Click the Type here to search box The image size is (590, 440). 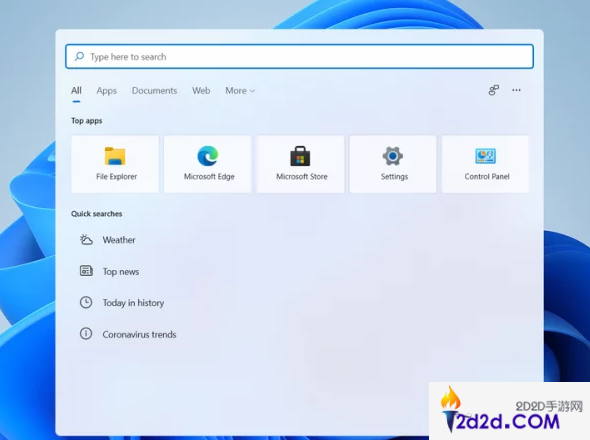click(x=300, y=56)
